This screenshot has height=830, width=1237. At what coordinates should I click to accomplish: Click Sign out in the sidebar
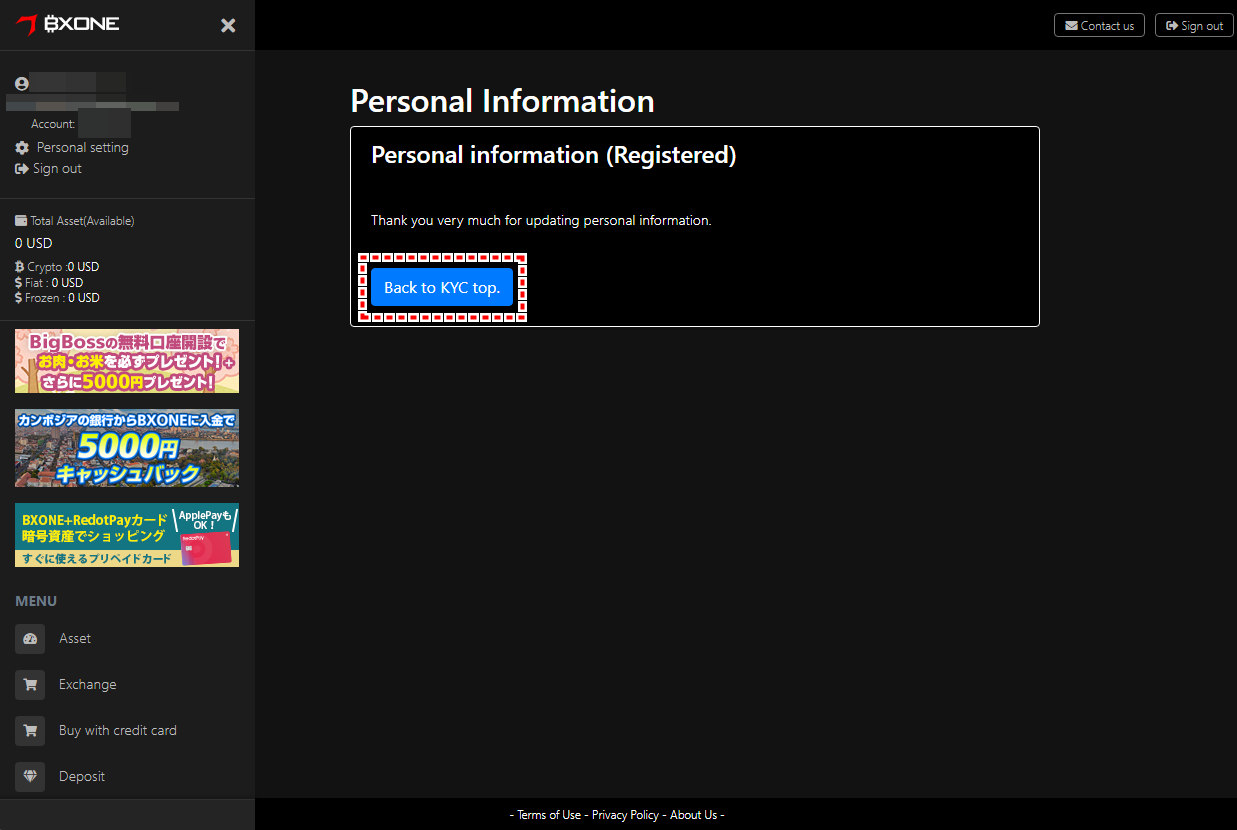point(57,168)
